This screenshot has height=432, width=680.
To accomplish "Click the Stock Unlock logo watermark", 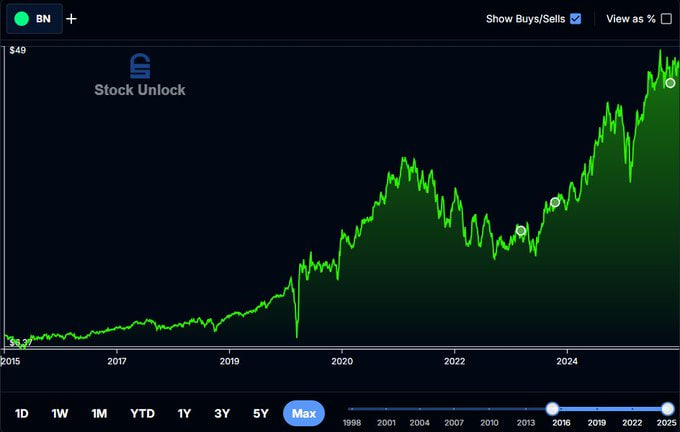I will 140,76.
